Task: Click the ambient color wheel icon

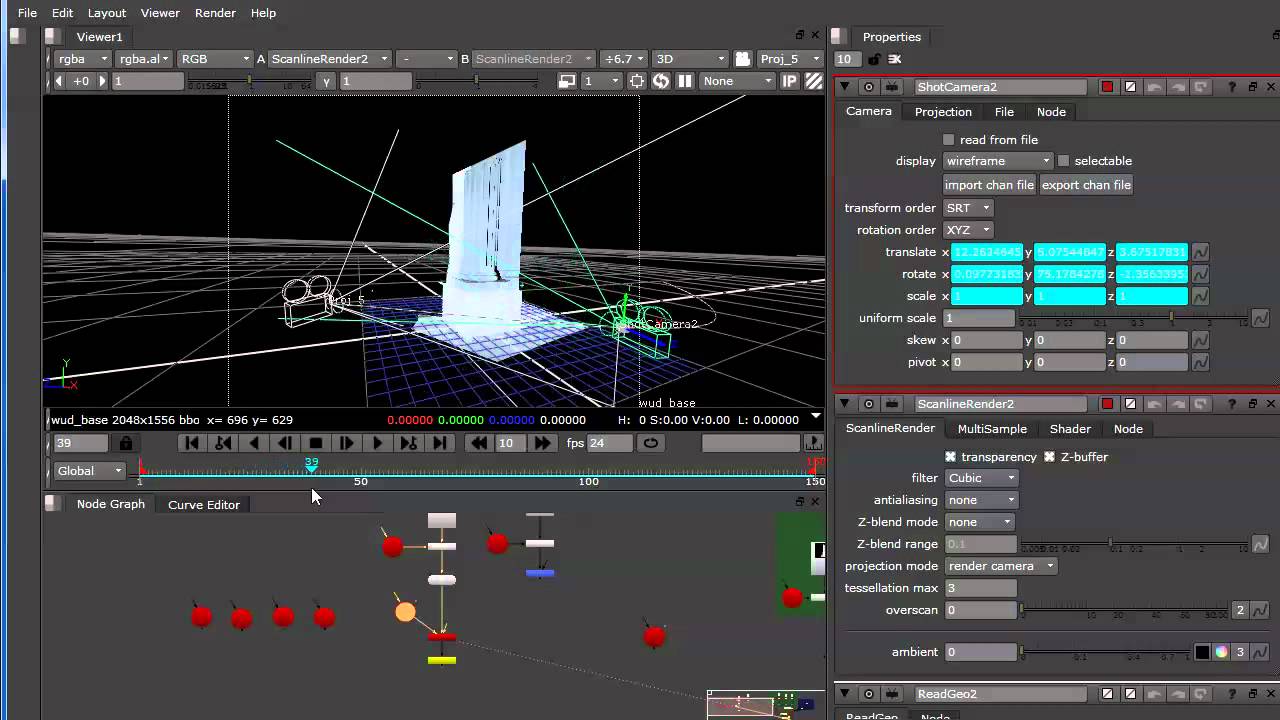Action: 1221,652
